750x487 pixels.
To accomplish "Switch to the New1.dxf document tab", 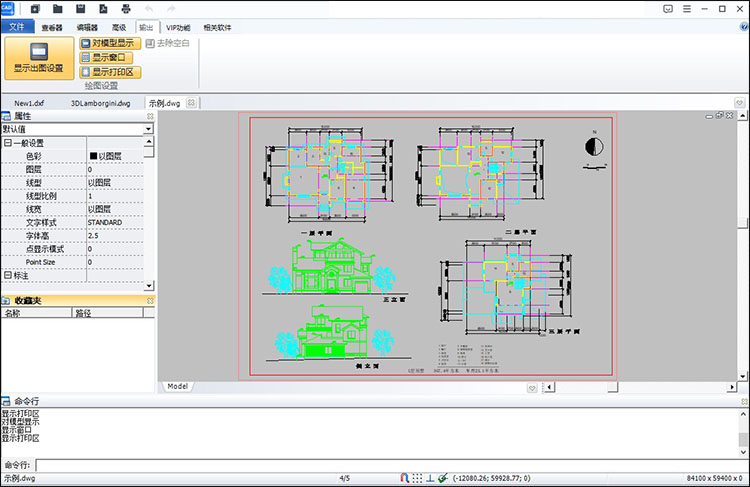I will 29,103.
